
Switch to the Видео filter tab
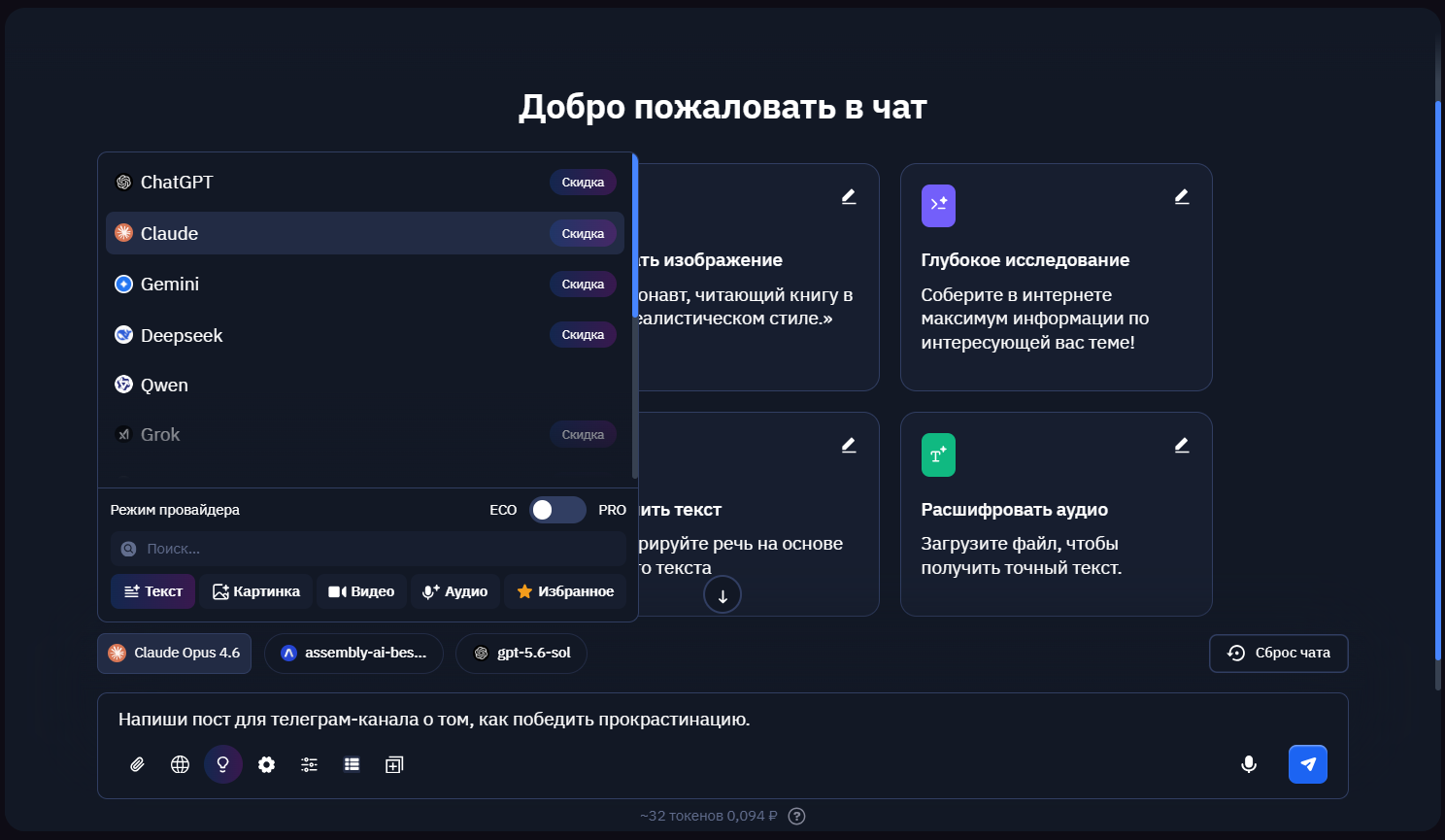pos(361,591)
